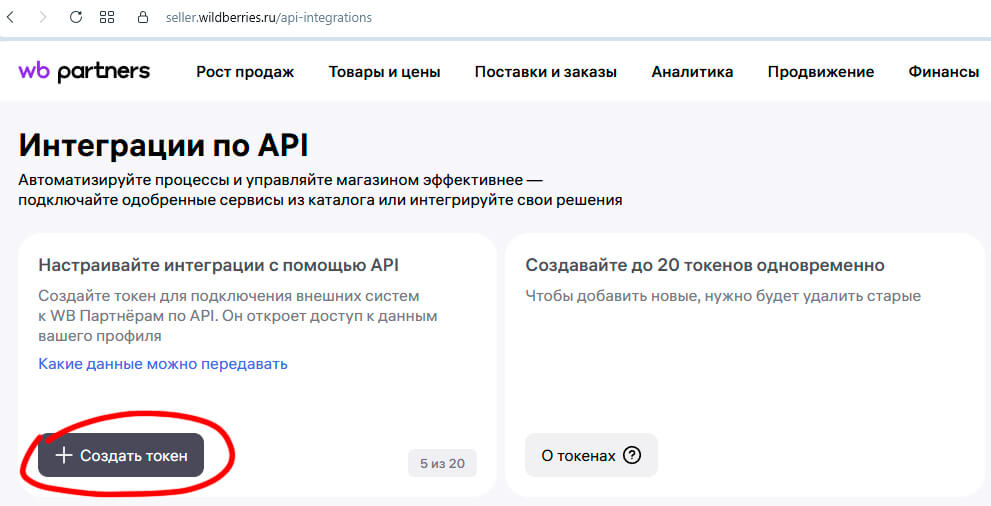Open Какие данные можно передавать link

coord(163,364)
